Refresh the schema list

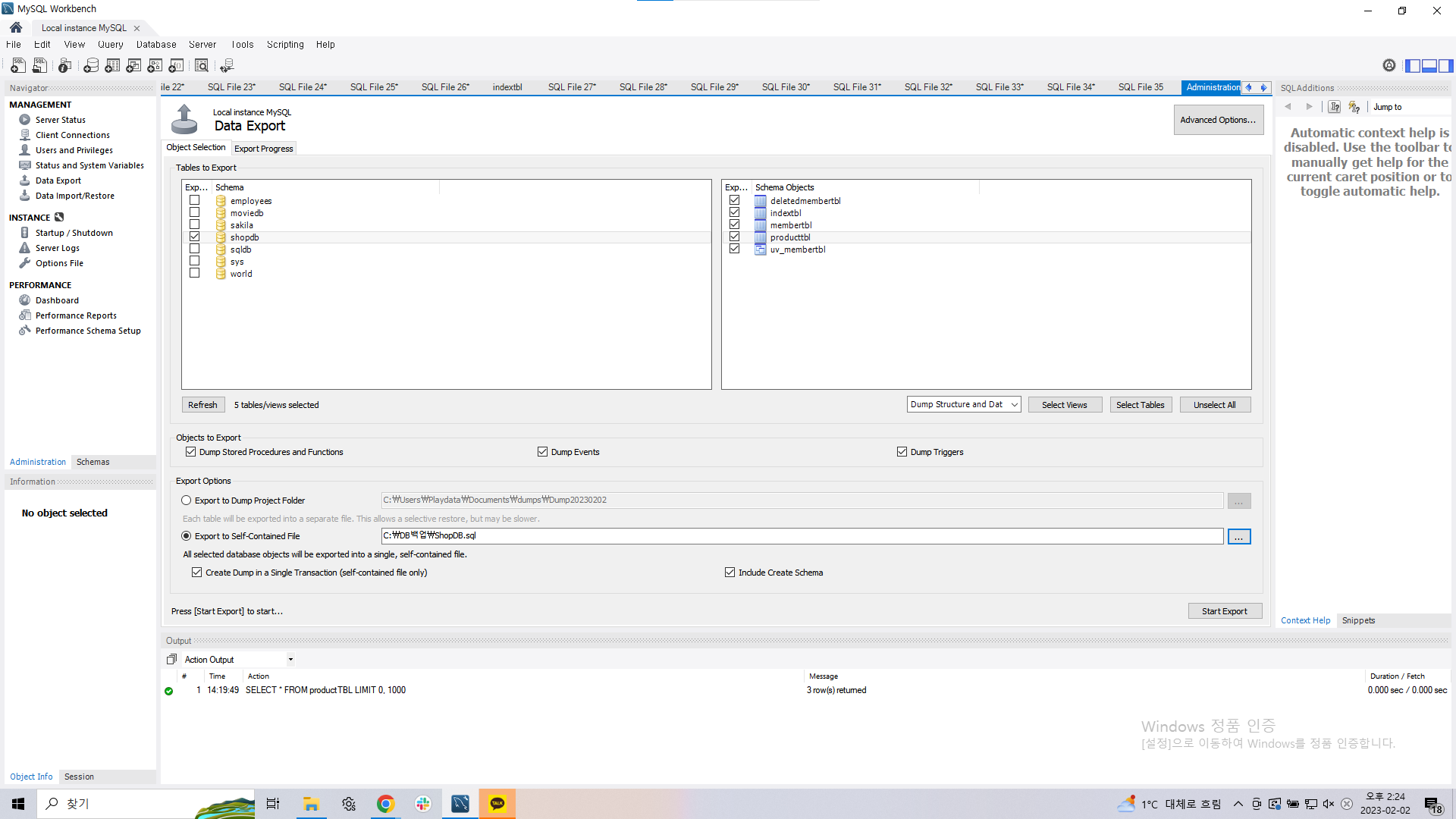(x=202, y=405)
